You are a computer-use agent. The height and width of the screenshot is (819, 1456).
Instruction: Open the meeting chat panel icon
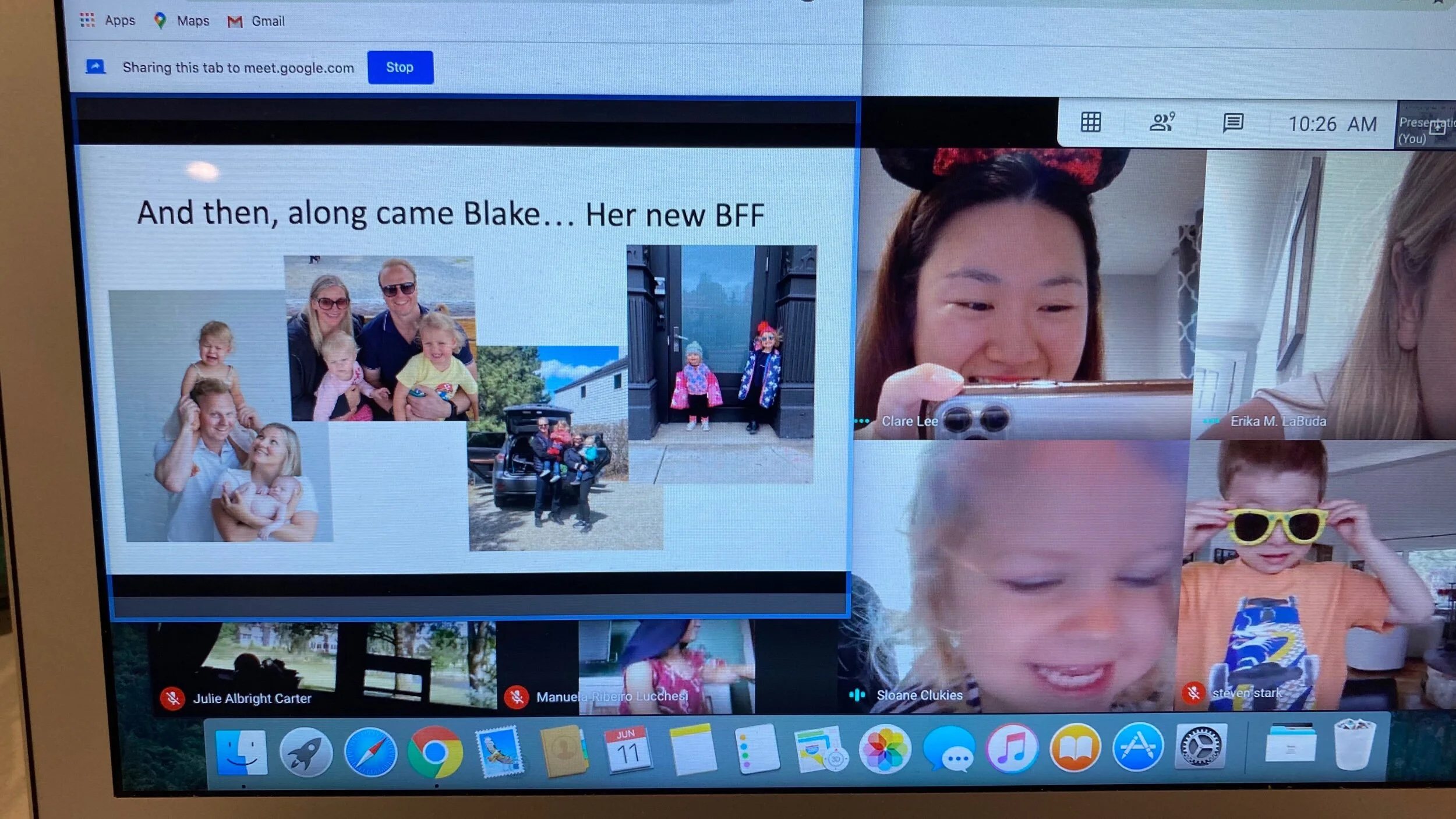tap(1232, 122)
